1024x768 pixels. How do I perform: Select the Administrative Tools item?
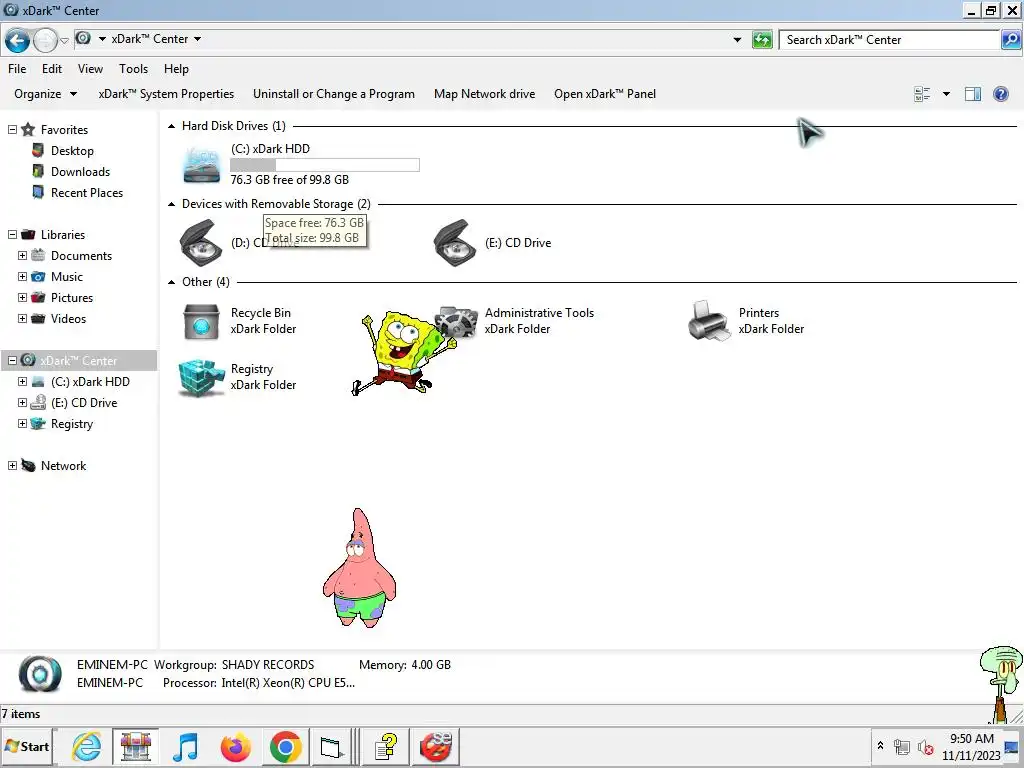click(x=539, y=321)
